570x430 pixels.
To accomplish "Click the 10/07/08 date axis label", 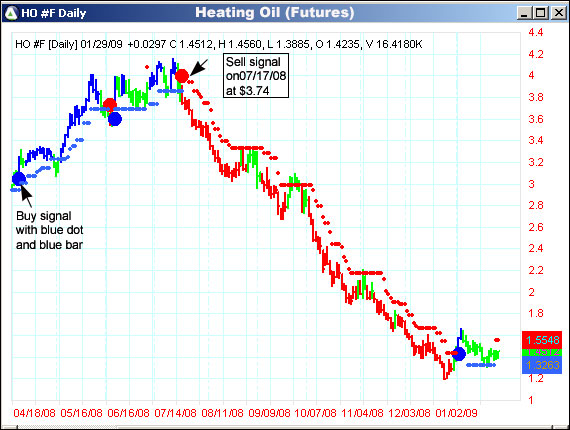I will tap(315, 413).
